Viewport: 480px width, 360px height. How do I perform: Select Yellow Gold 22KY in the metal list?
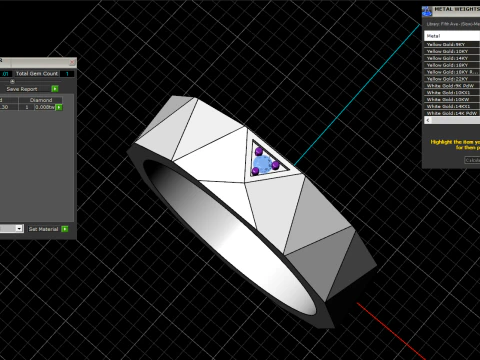point(452,79)
